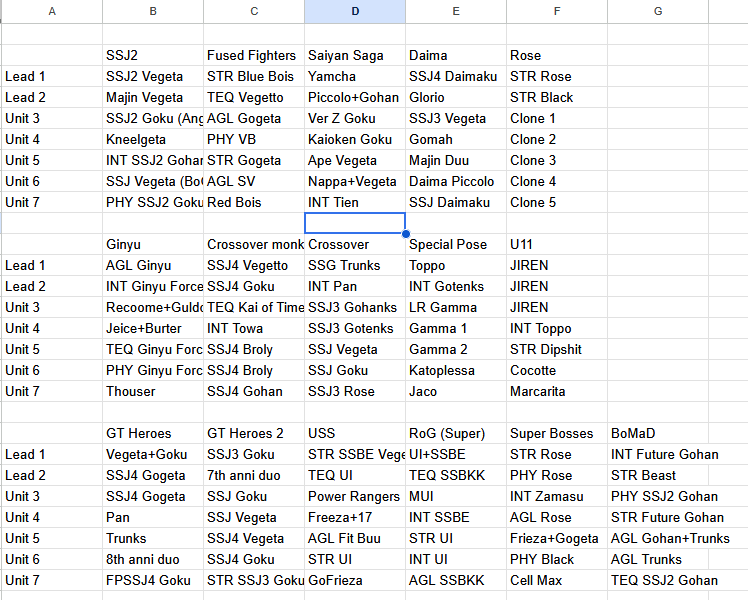Select the 'Clone 3' cell
Viewport: 748px width, 600px height.
(x=557, y=160)
